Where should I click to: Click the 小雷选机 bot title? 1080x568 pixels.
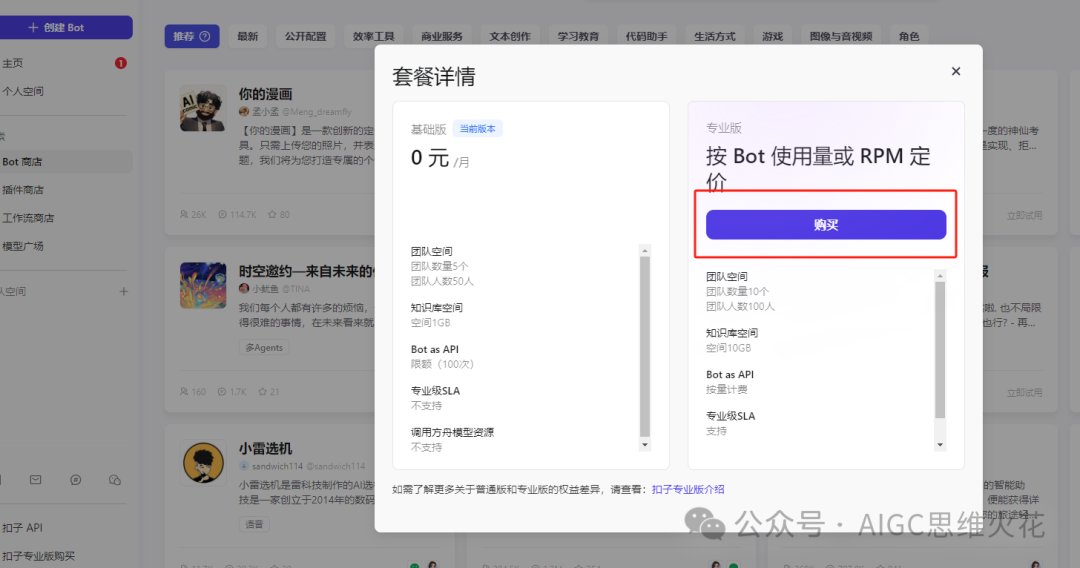point(265,449)
